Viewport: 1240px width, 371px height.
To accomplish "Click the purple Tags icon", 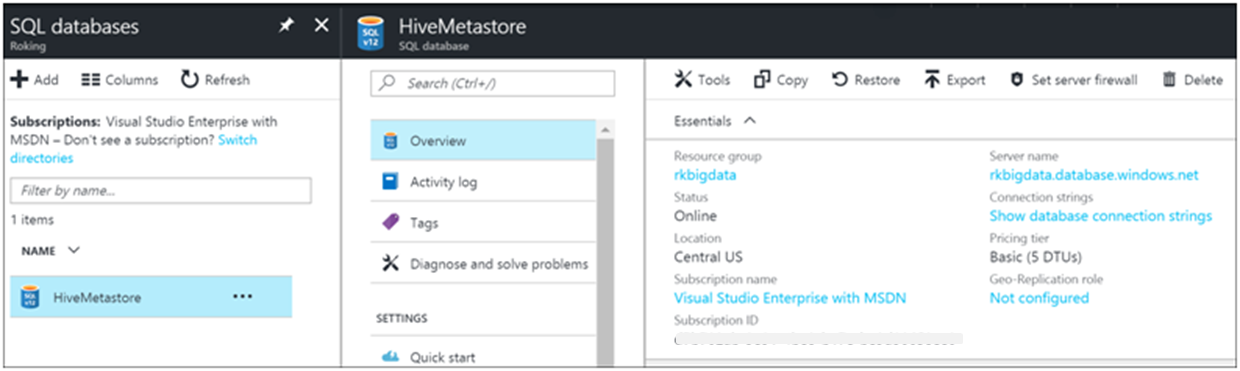I will coord(391,223).
